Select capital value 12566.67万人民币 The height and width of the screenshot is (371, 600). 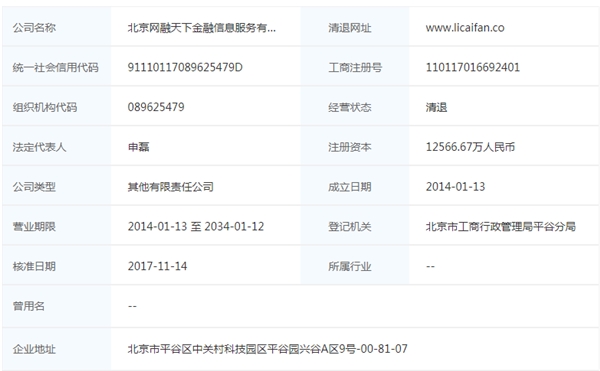tap(470, 147)
